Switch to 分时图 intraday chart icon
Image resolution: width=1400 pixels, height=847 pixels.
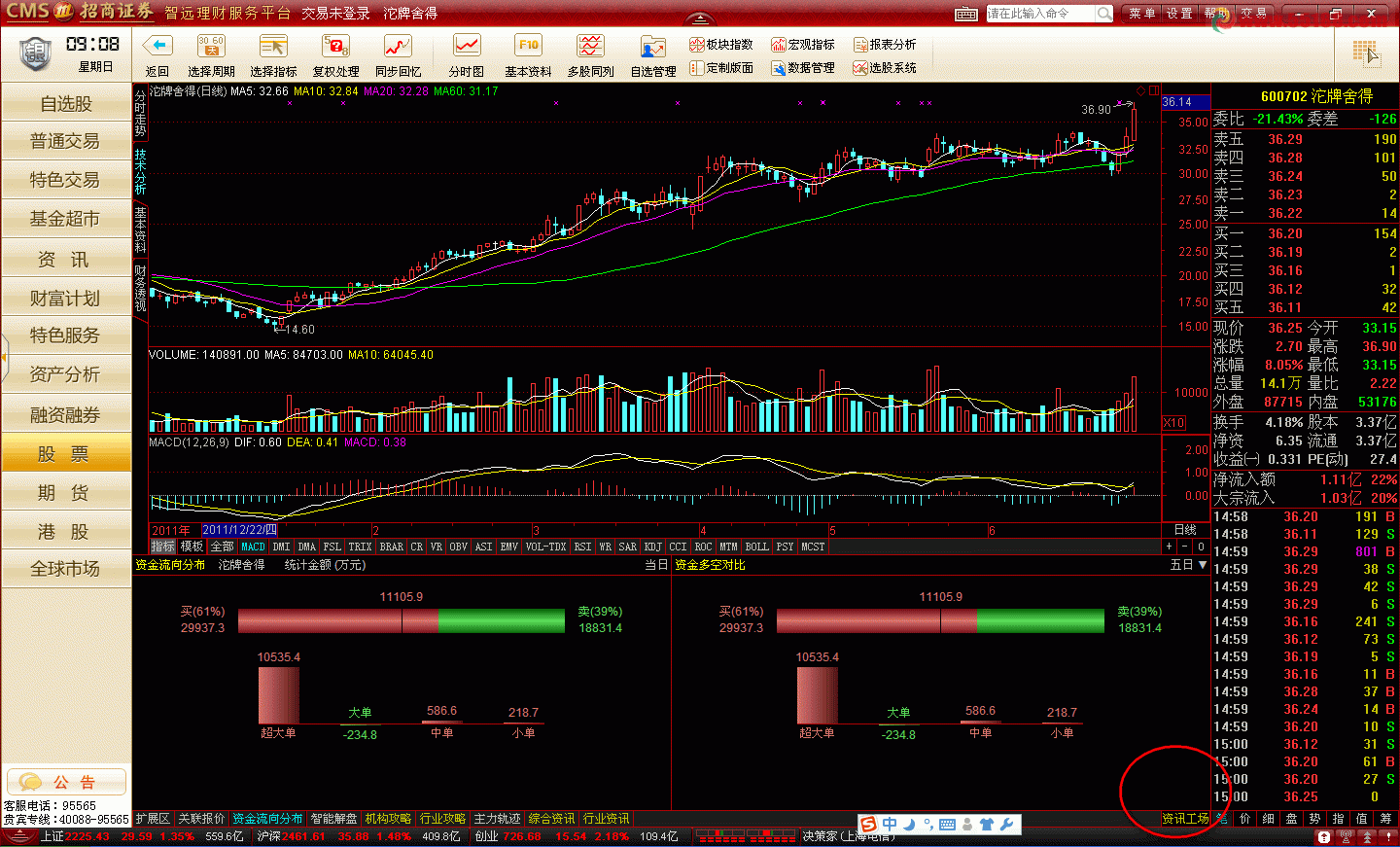tap(467, 46)
